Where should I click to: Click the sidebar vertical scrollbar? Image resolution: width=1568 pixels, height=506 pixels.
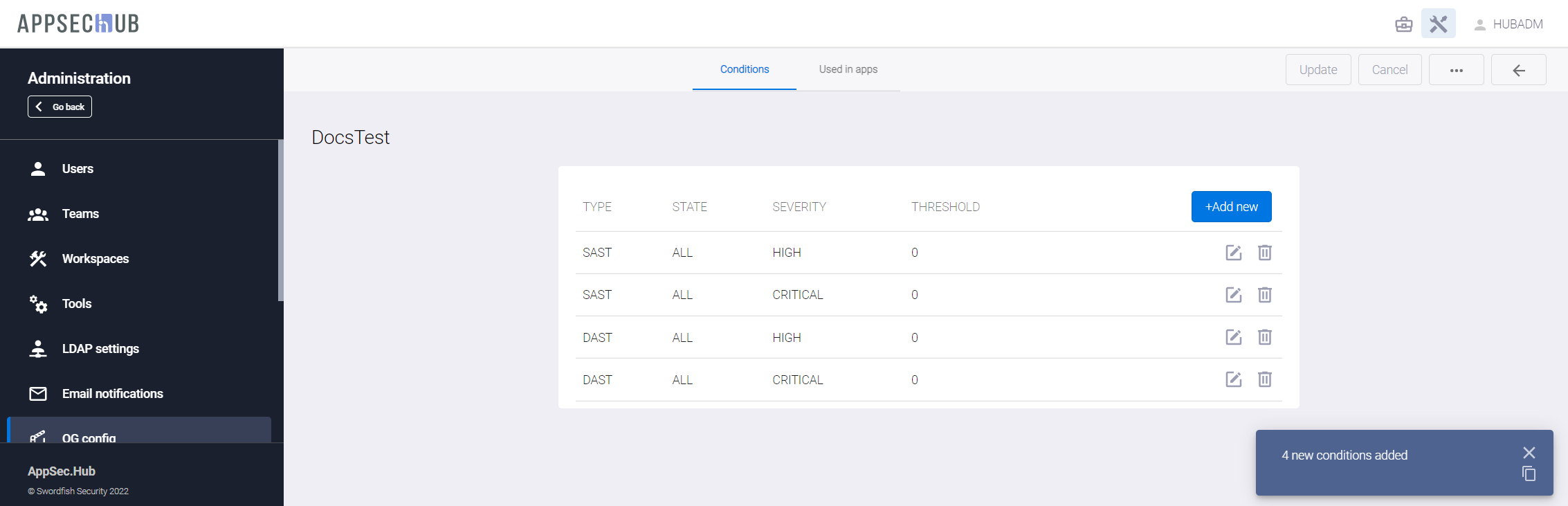(280, 222)
